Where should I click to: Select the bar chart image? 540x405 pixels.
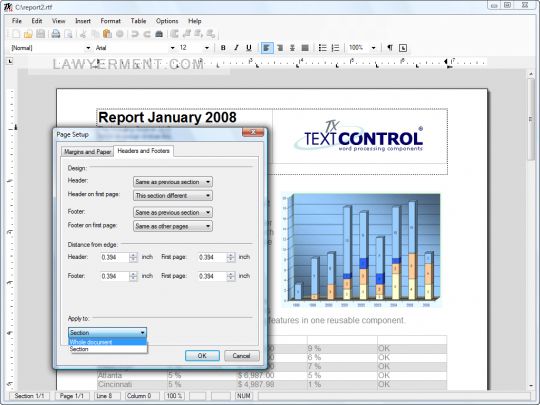(361, 251)
